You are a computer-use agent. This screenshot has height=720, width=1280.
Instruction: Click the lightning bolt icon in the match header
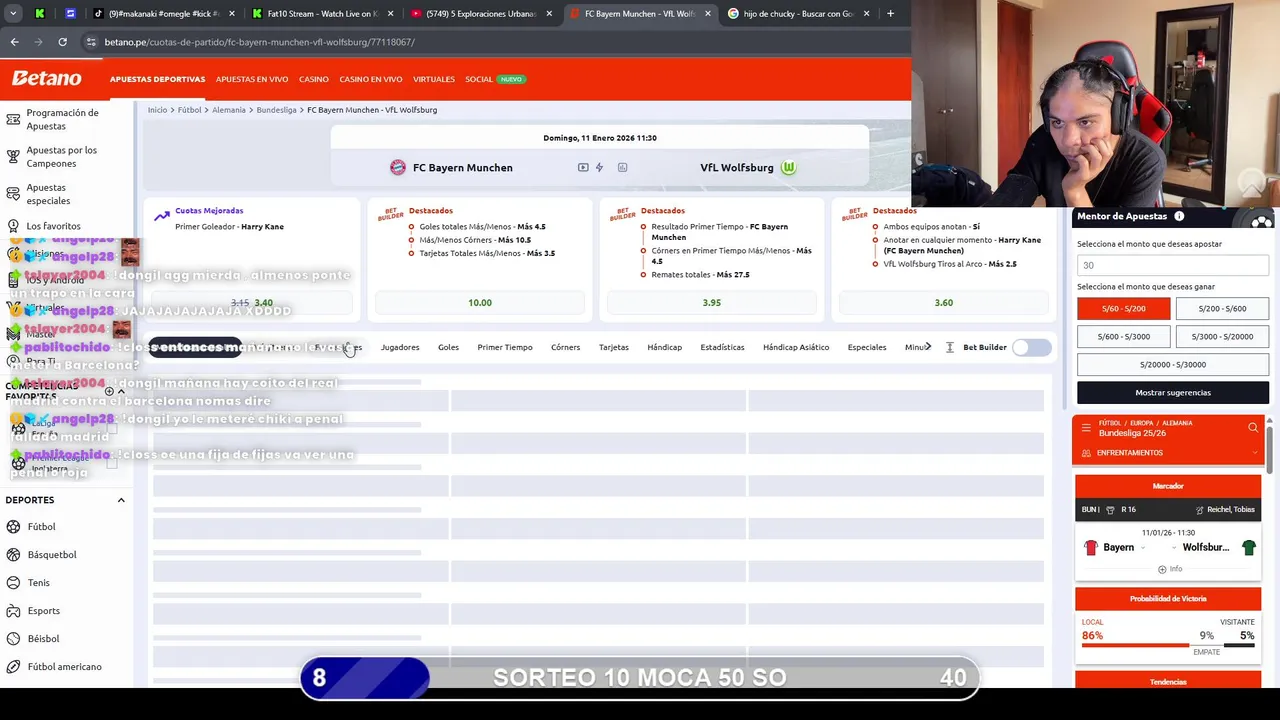pyautogui.click(x=599, y=167)
